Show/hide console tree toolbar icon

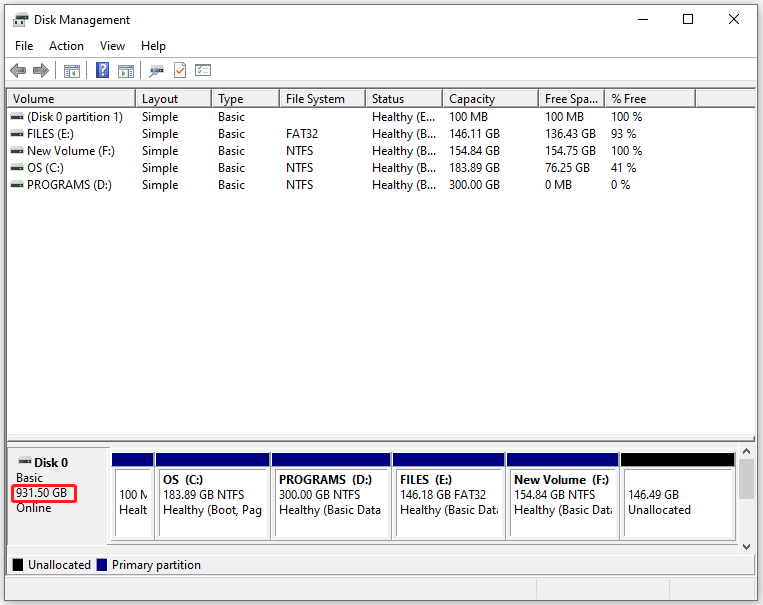(72, 71)
